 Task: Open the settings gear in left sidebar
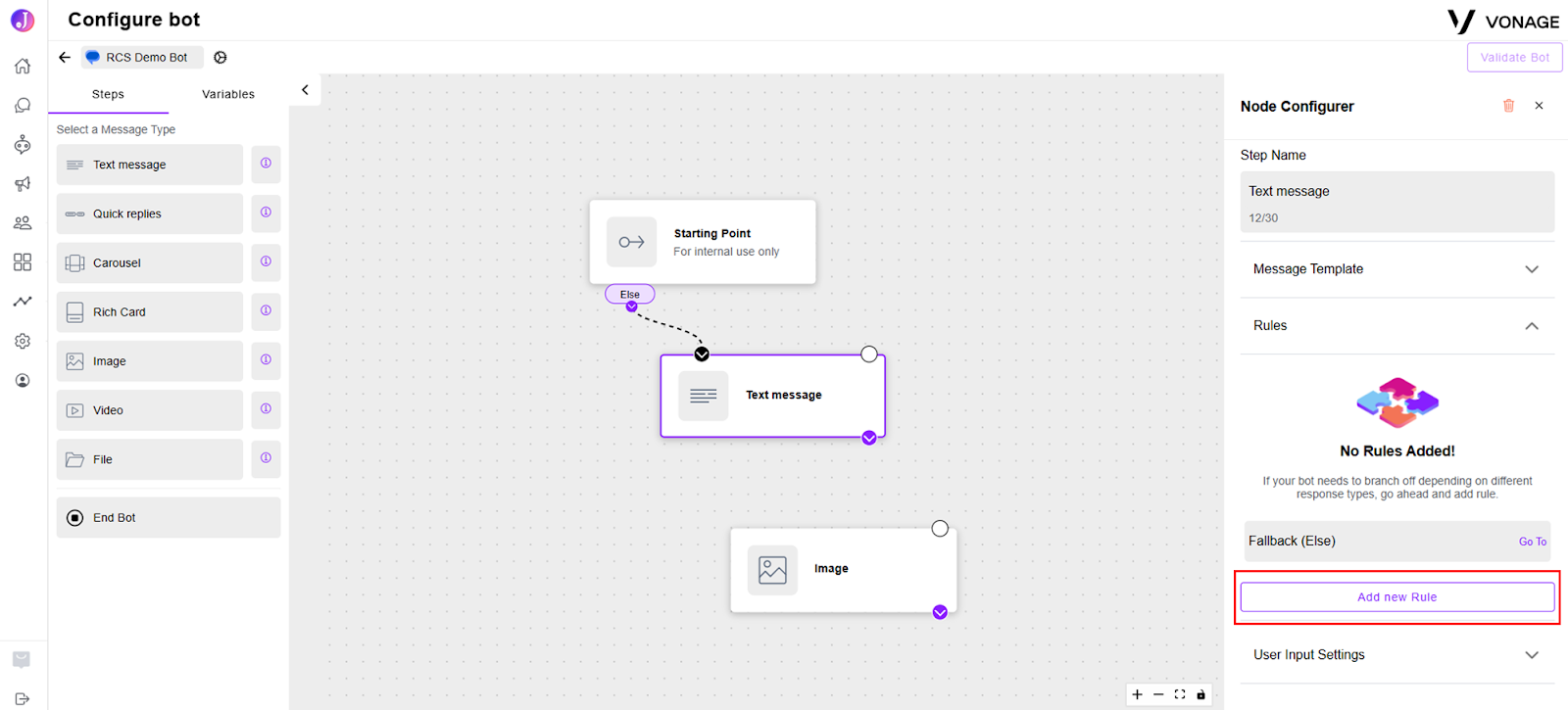[23, 341]
